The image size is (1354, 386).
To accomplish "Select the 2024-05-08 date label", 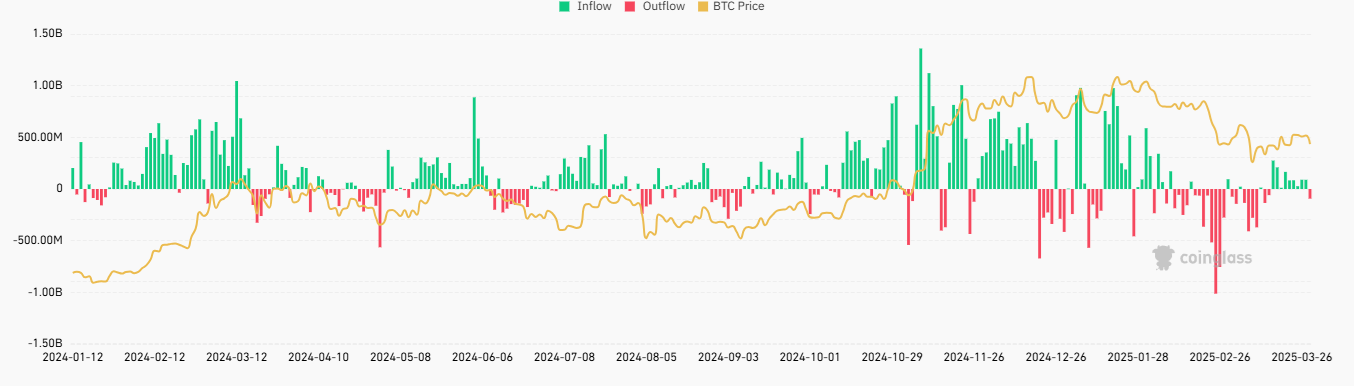I will coord(401,356).
